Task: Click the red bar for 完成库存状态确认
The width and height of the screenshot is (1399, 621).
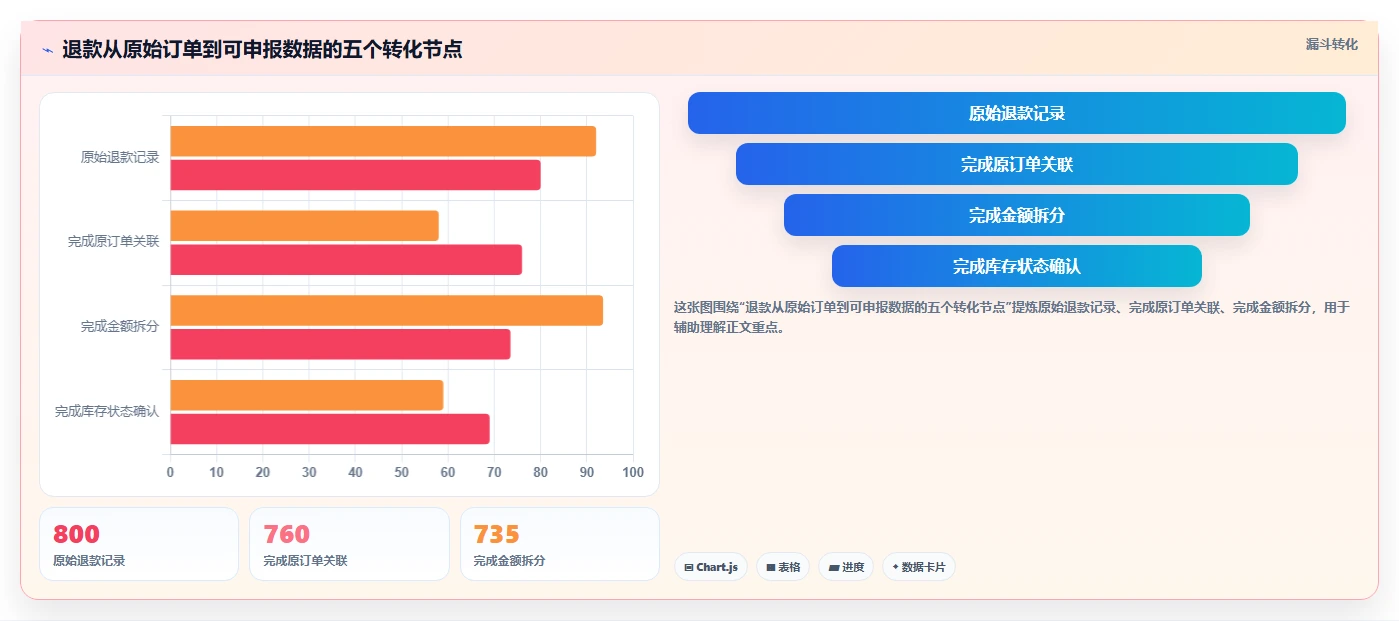Action: [330, 429]
